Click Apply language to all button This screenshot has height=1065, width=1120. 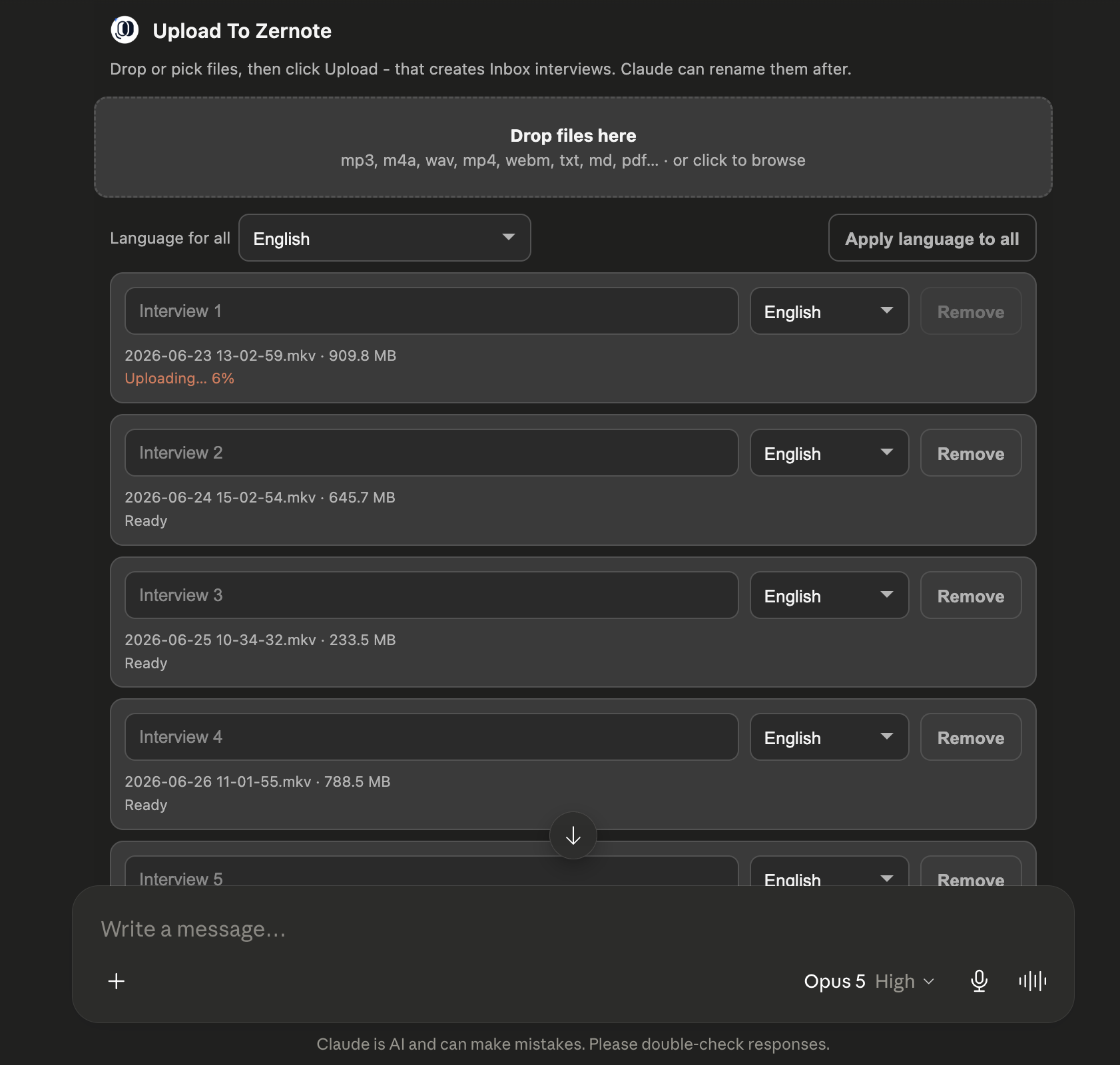[932, 238]
